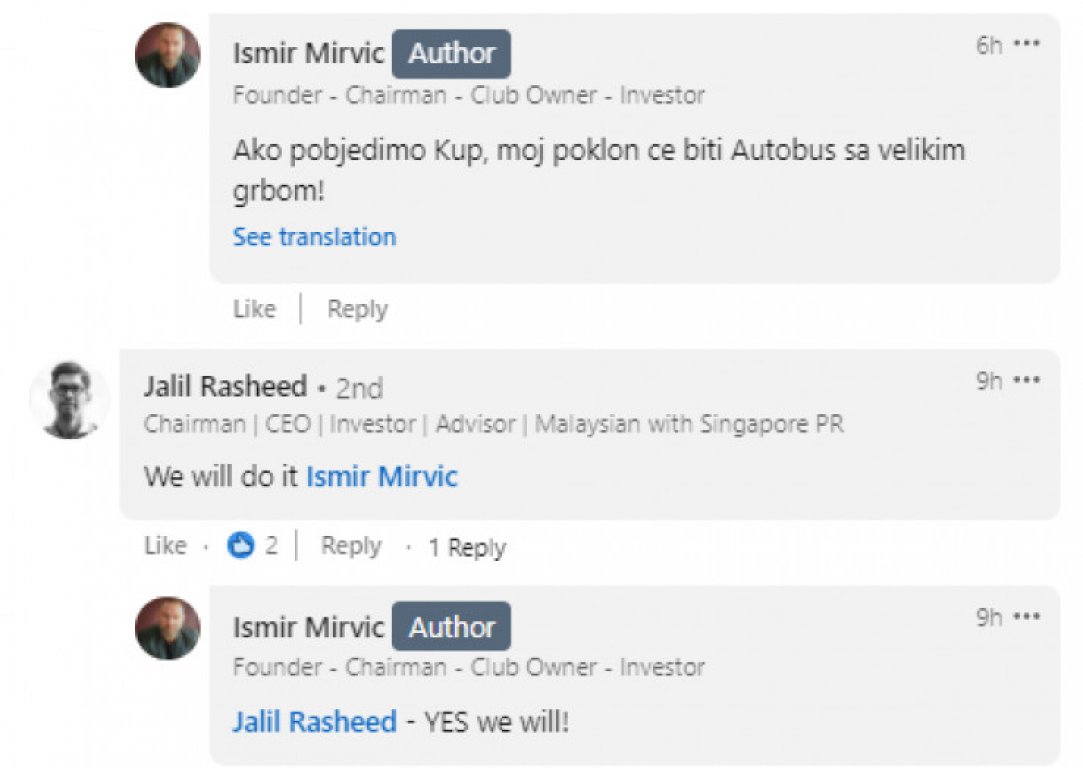
Task: Click See translation under the Autobus comment
Action: 314,237
